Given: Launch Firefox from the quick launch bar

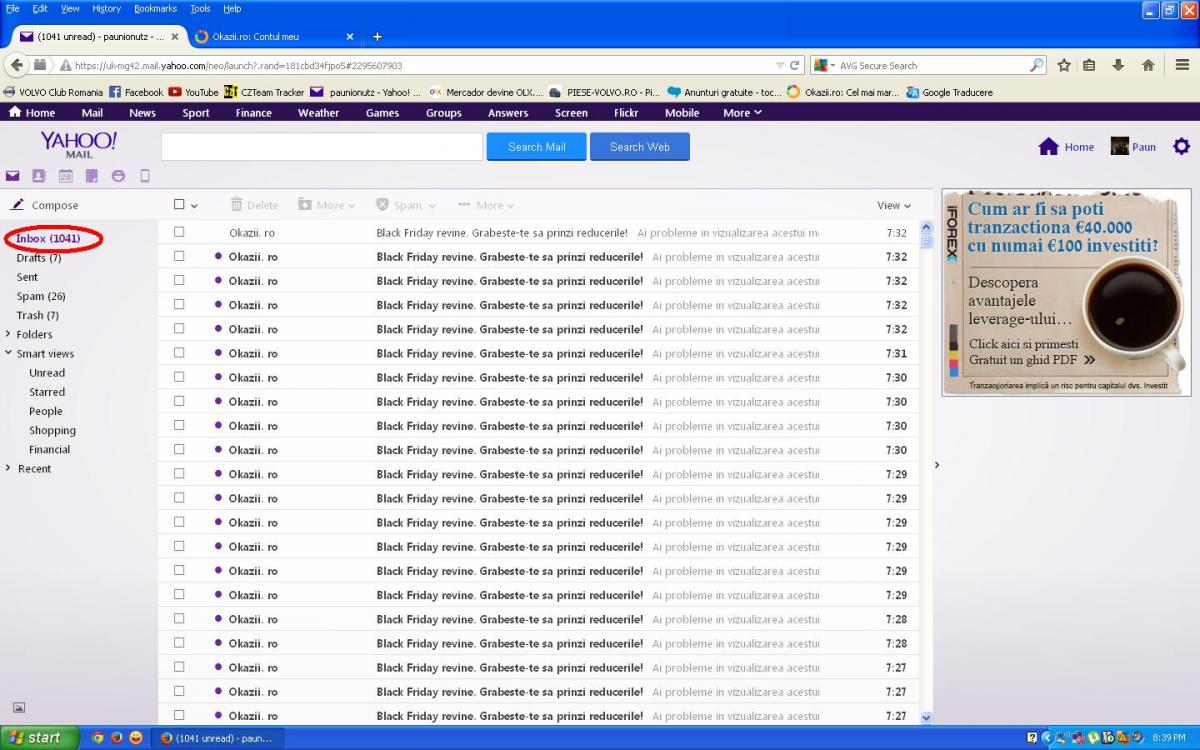Looking at the screenshot, I should (116, 738).
